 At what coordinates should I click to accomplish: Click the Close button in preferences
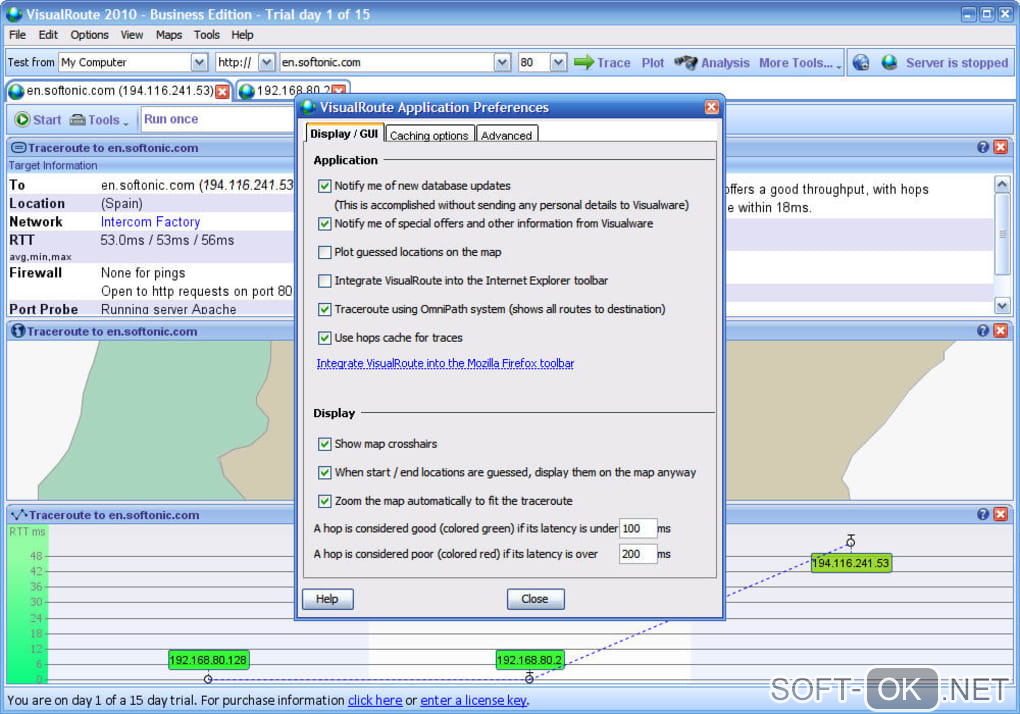click(535, 599)
